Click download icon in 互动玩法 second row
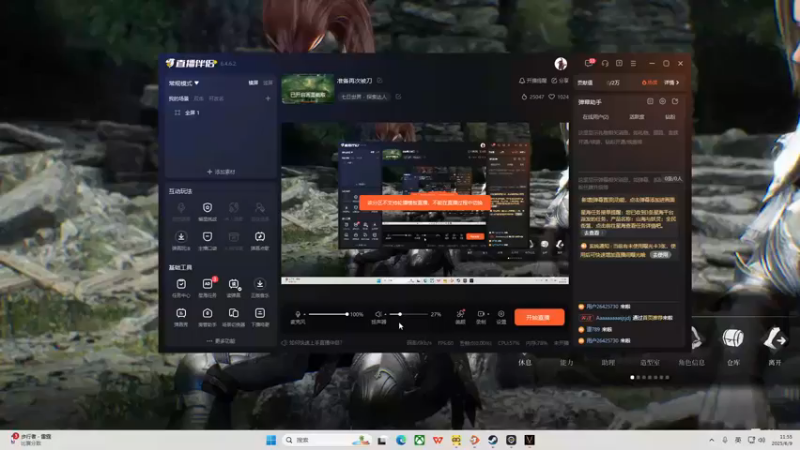 (x=181, y=237)
